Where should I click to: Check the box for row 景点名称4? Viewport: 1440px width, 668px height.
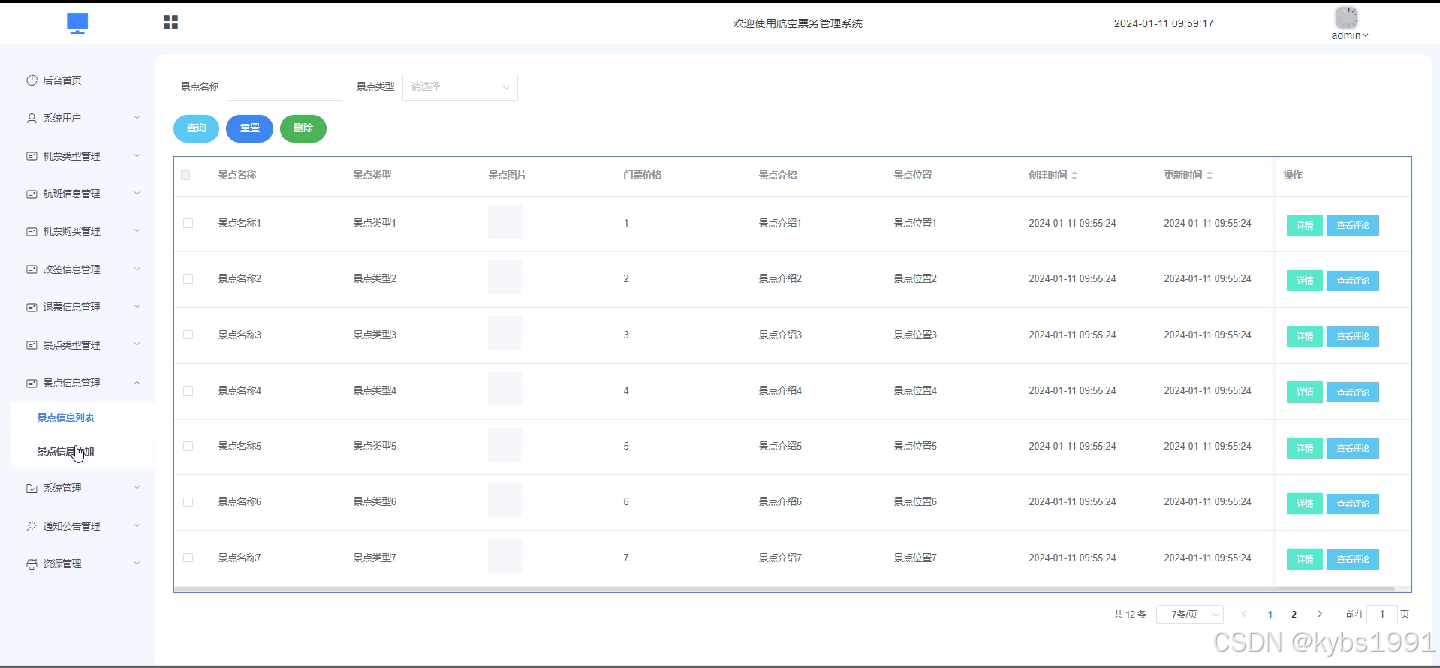187,390
